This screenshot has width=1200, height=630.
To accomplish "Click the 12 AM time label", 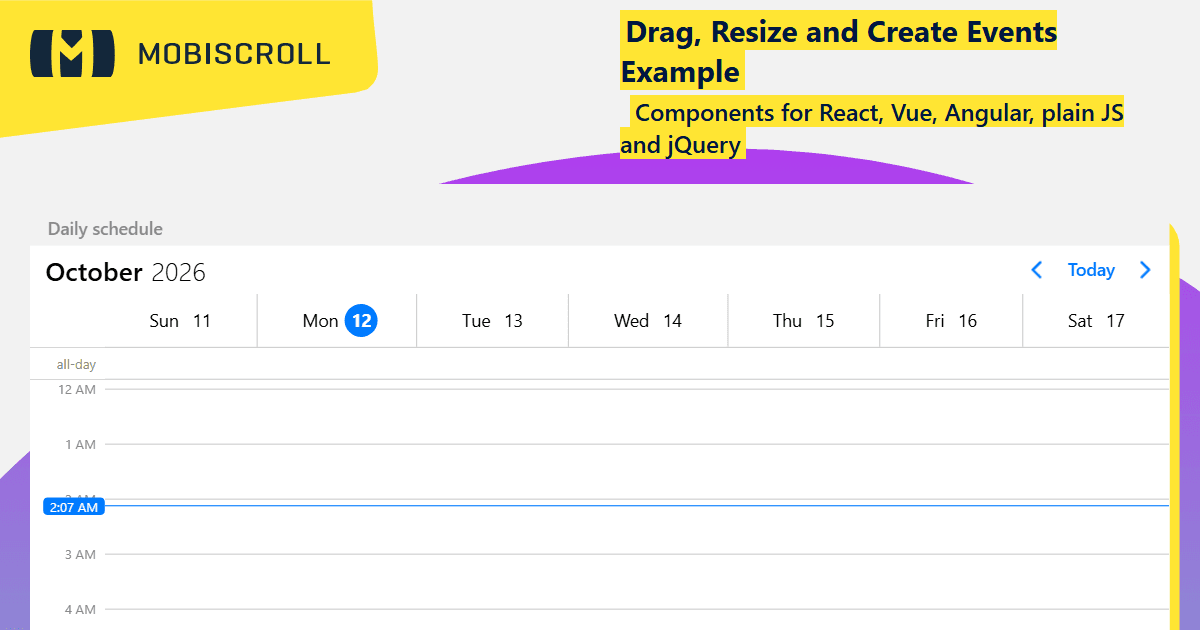I will click(77, 389).
